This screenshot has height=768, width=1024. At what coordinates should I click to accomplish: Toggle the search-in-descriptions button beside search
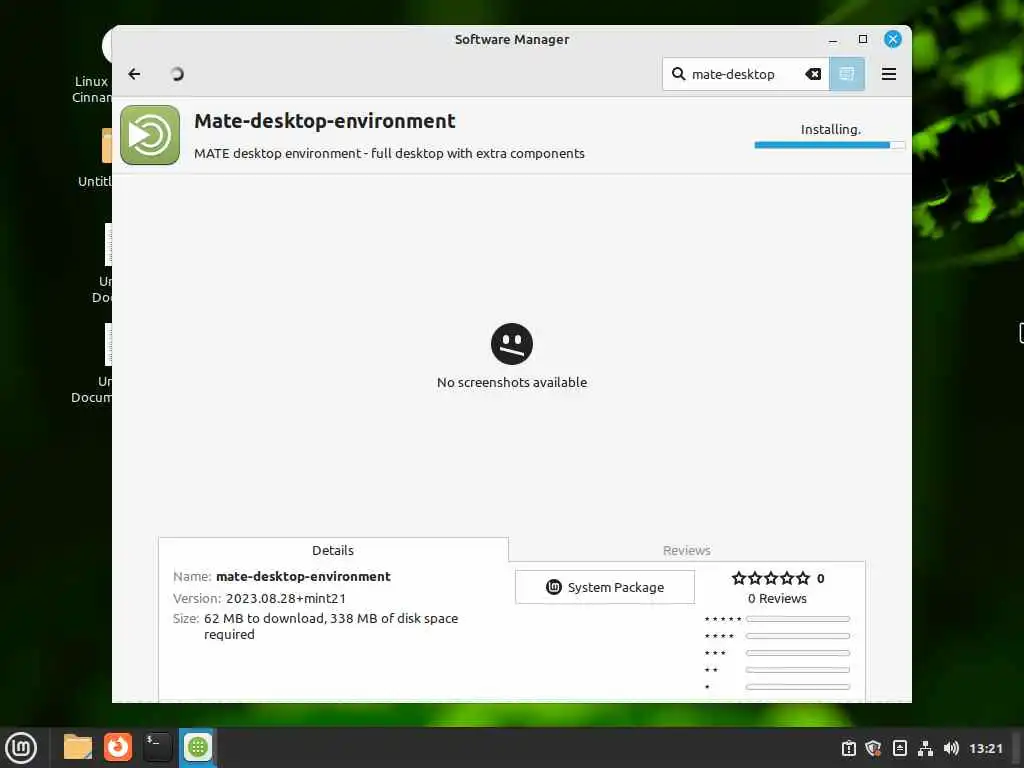click(x=847, y=74)
